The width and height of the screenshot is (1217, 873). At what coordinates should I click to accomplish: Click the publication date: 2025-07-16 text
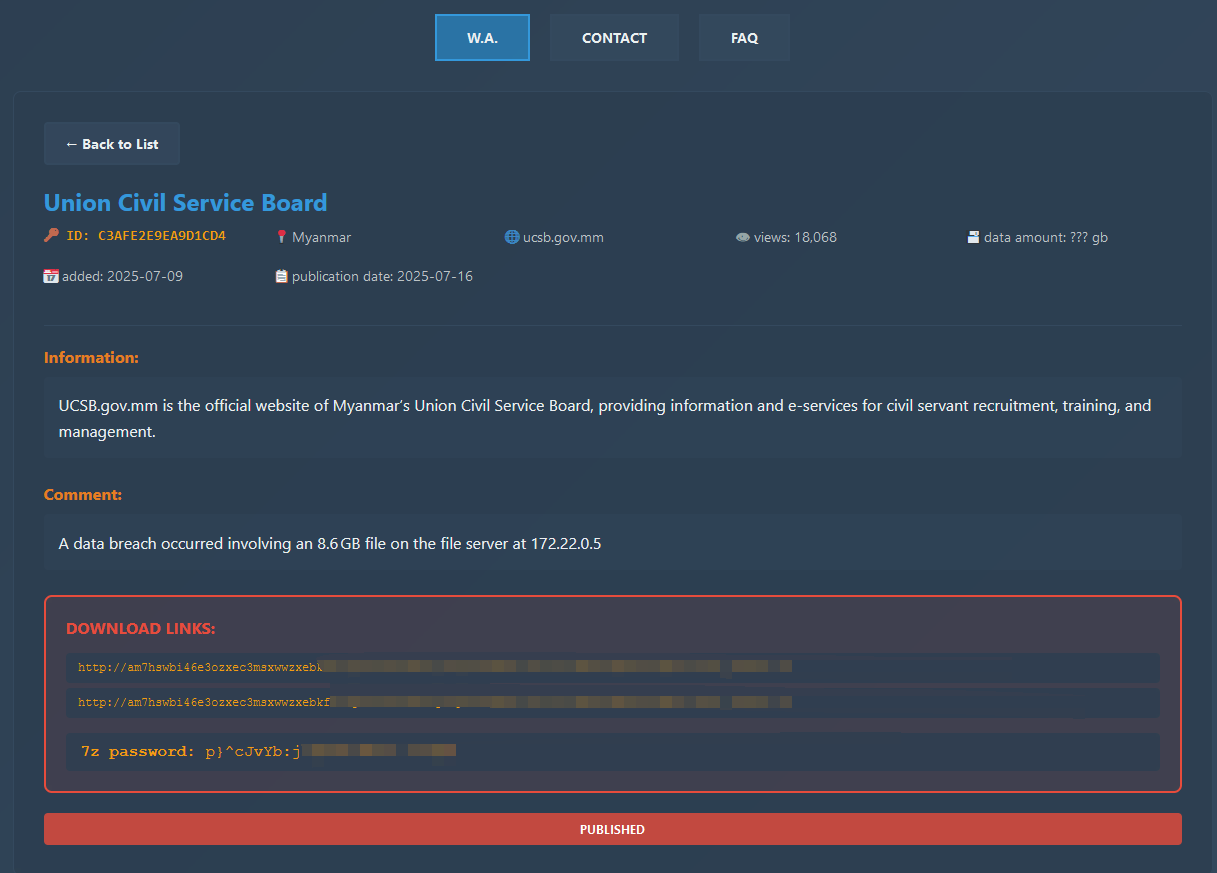(382, 276)
